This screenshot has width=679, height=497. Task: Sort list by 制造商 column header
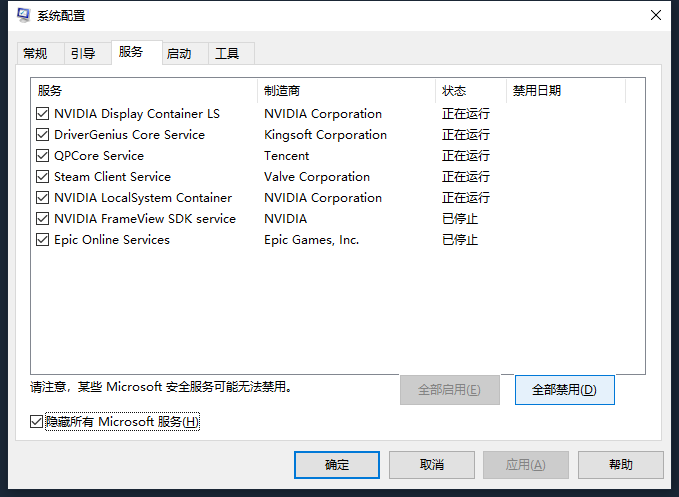tap(345, 91)
